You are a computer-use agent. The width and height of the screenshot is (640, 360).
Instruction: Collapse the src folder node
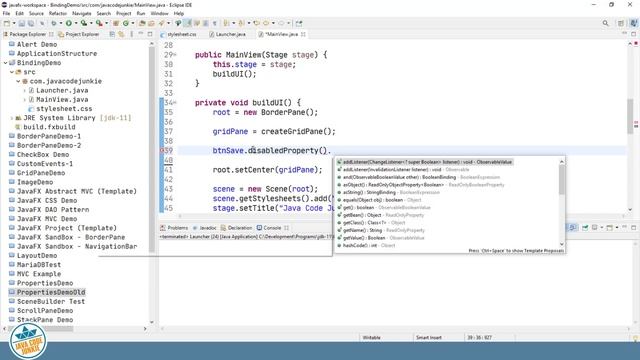[x=12, y=72]
